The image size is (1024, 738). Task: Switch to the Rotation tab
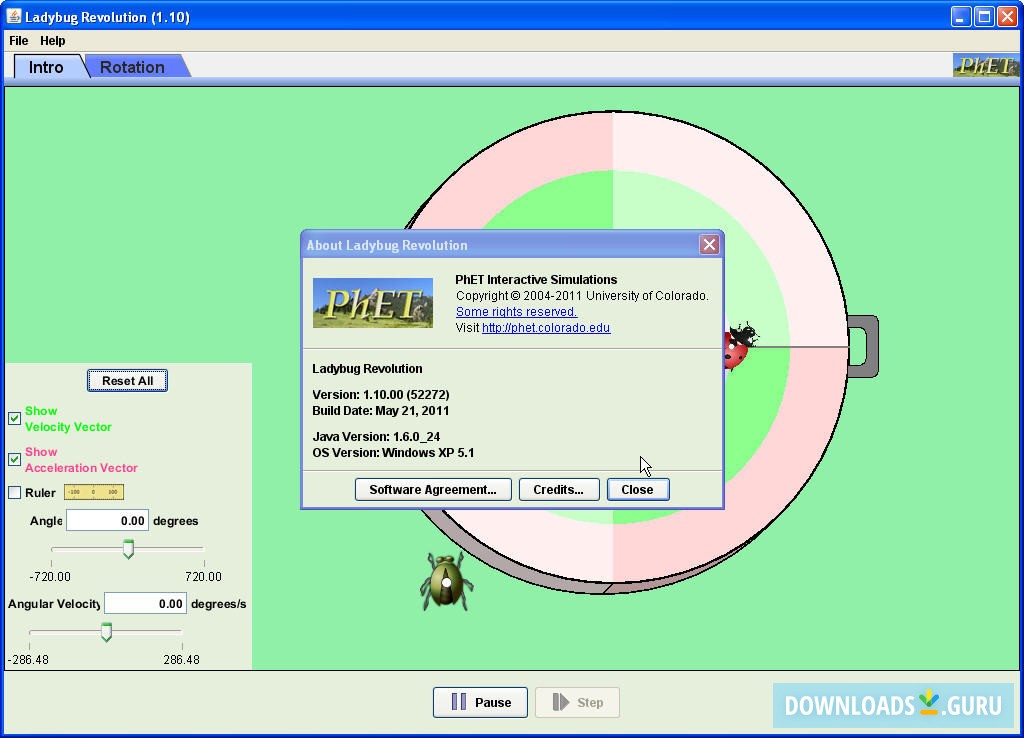133,67
